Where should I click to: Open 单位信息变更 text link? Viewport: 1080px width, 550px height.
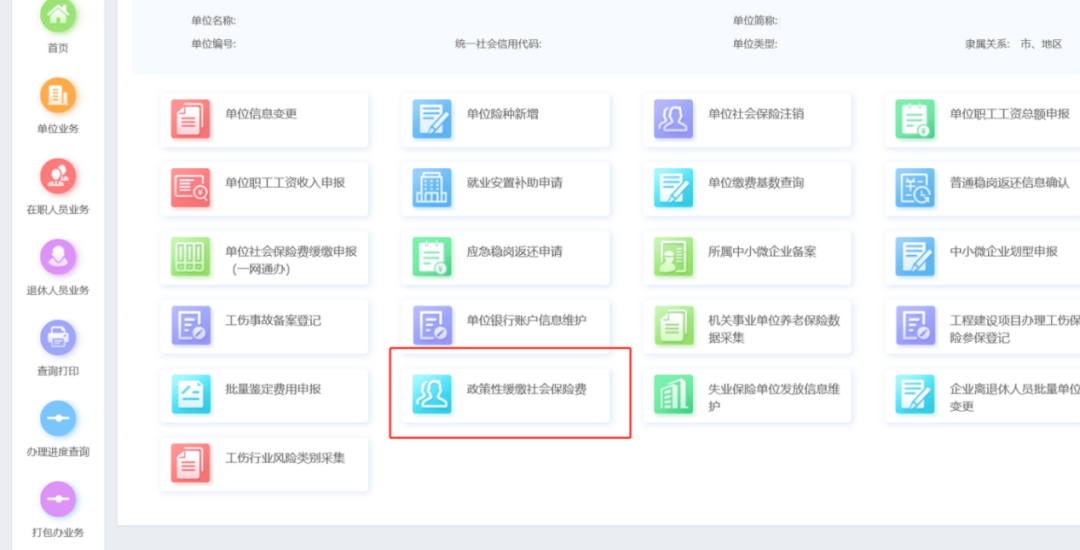coord(261,114)
